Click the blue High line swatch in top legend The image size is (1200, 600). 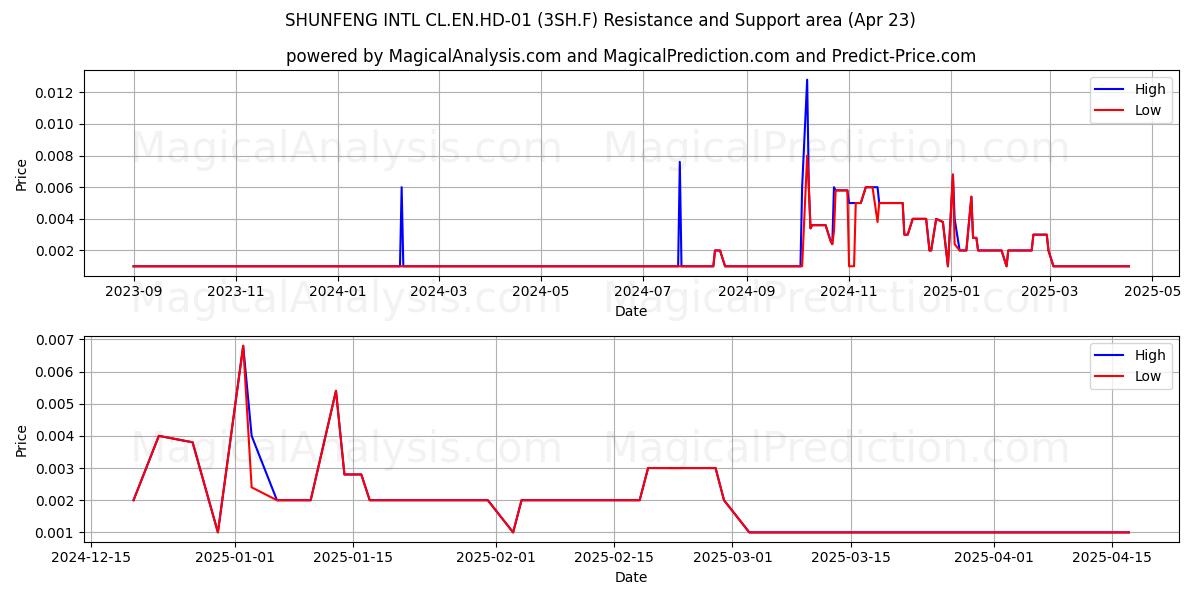point(1110,90)
